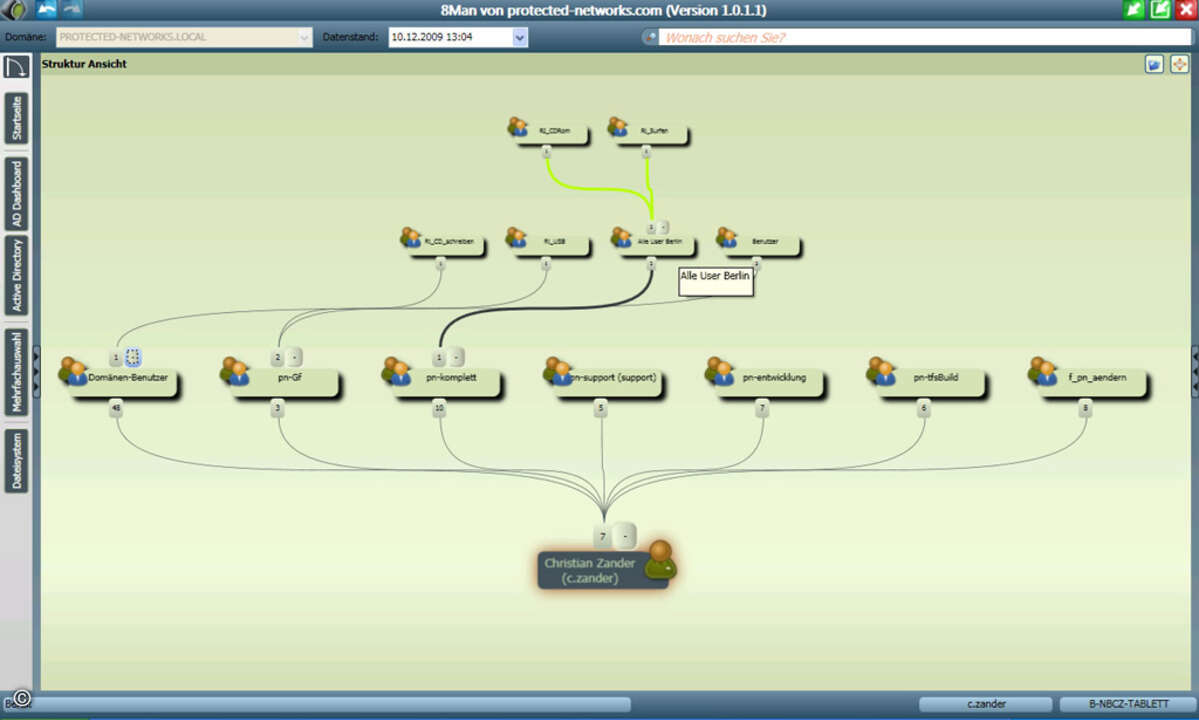The width and height of the screenshot is (1199, 720).
Task: Open the Dateisystem side tab
Action: pos(17,461)
